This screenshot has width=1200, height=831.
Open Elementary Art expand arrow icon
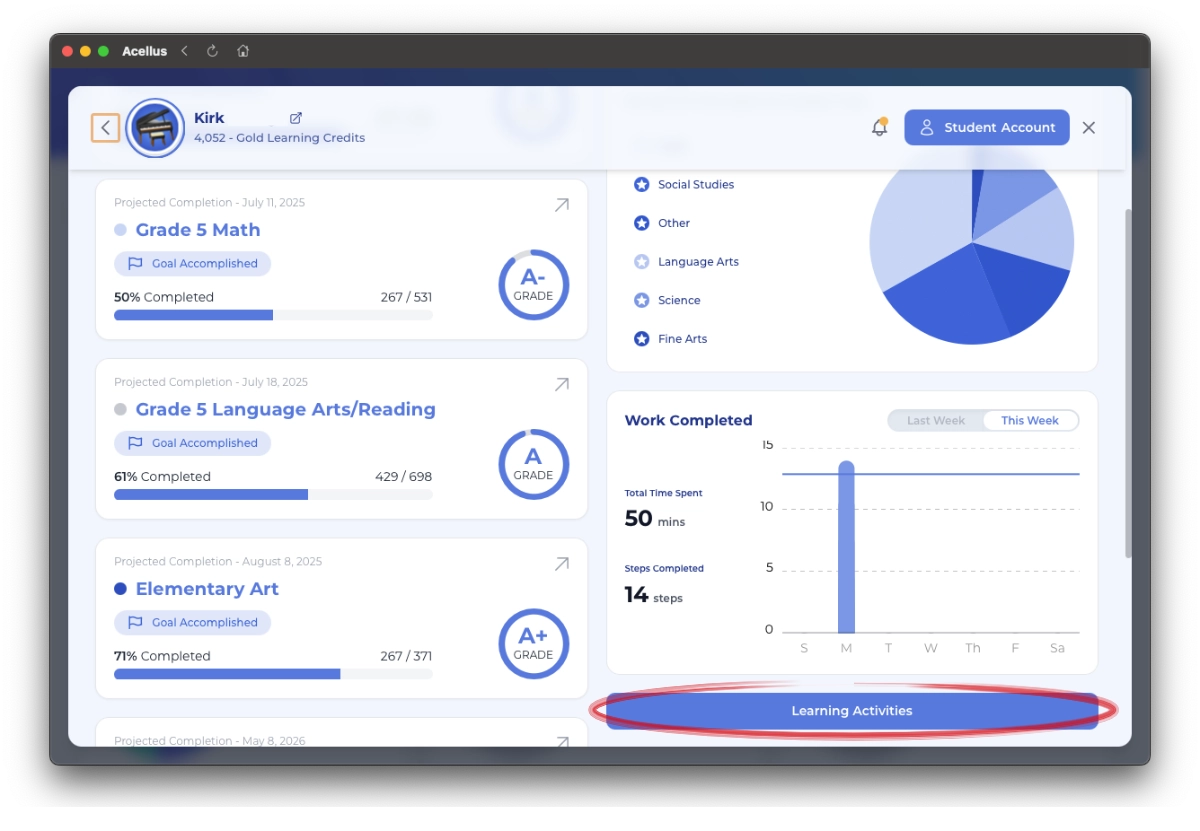(x=561, y=564)
